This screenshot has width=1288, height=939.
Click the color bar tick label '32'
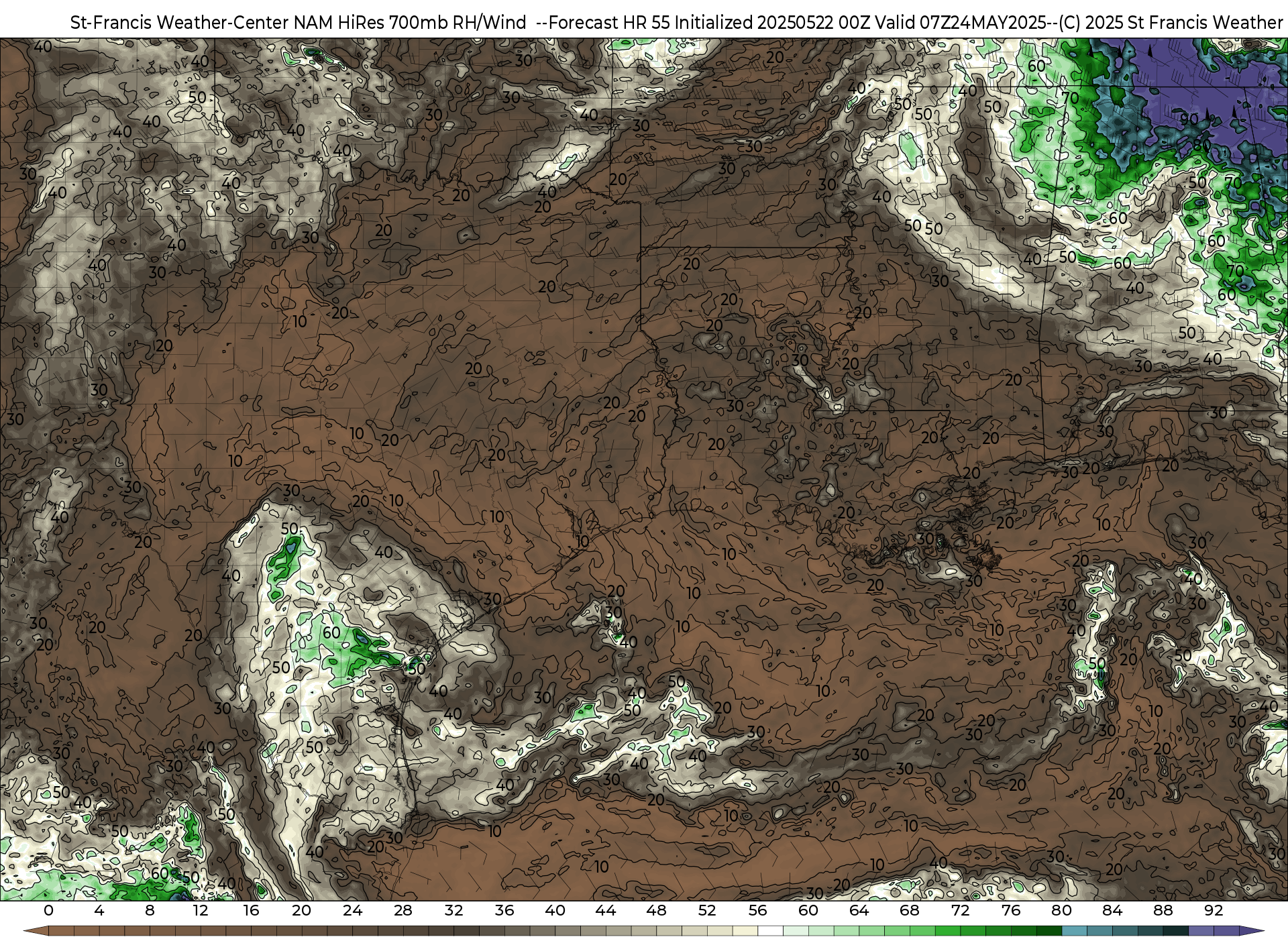pos(454,910)
